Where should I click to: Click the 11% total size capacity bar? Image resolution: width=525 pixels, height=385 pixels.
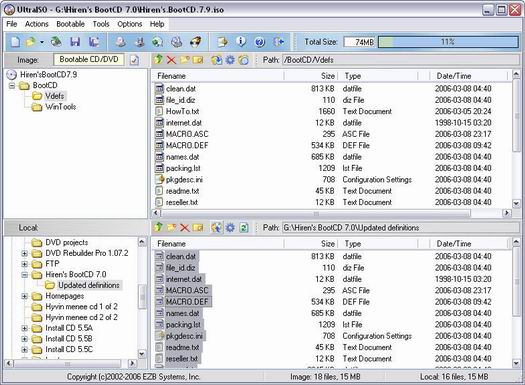pos(448,42)
